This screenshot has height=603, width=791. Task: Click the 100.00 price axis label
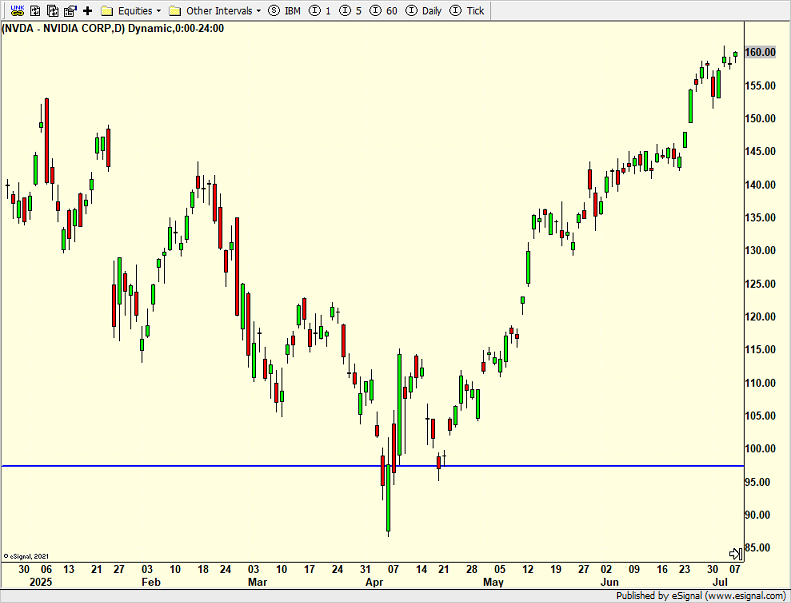(761, 449)
